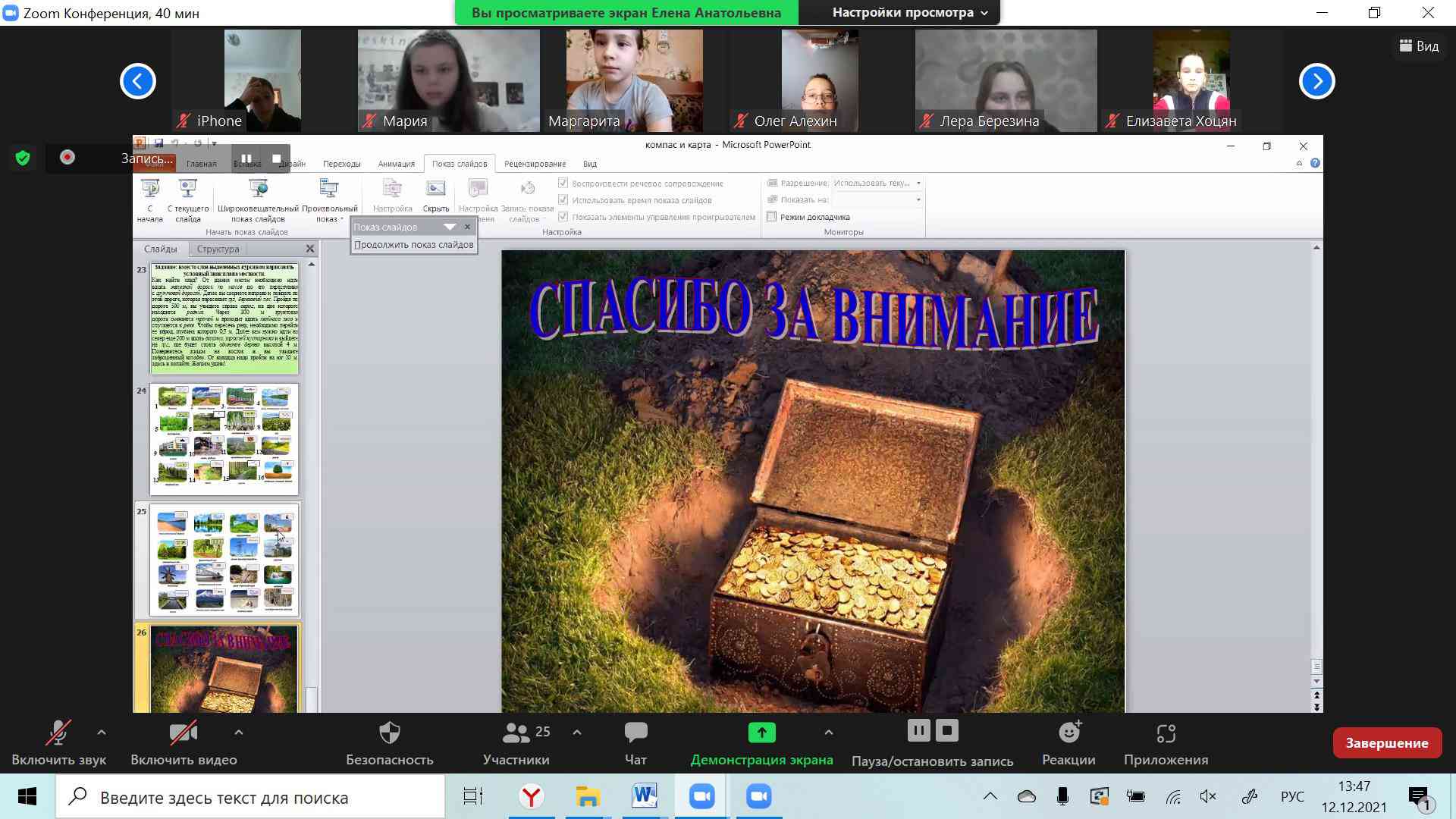Open the Чат chat panel
This screenshot has width=1456, height=819.
click(x=635, y=733)
